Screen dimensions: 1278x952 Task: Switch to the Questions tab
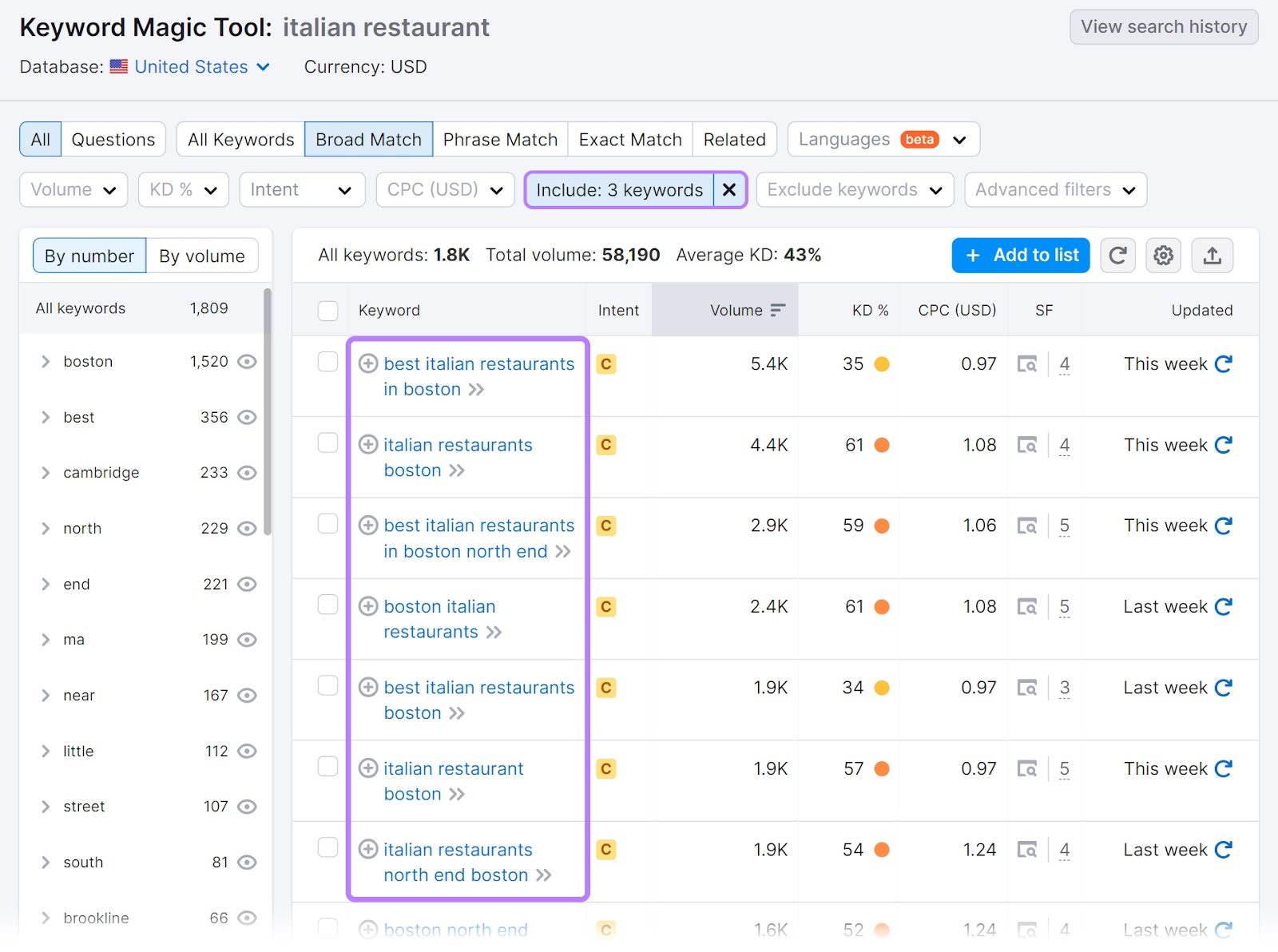click(113, 139)
